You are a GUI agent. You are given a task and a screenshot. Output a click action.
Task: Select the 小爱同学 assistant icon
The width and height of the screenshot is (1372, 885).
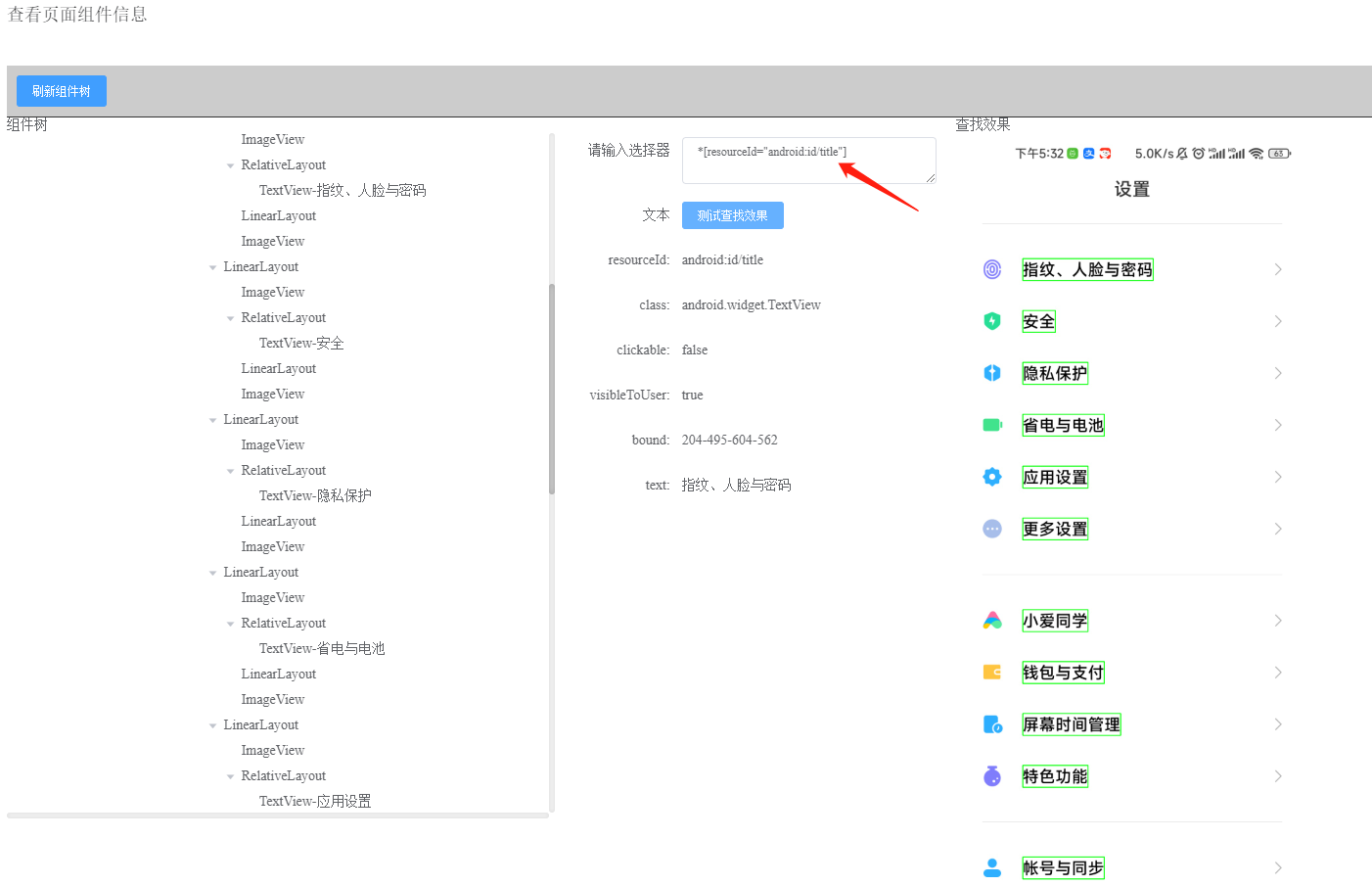[992, 620]
